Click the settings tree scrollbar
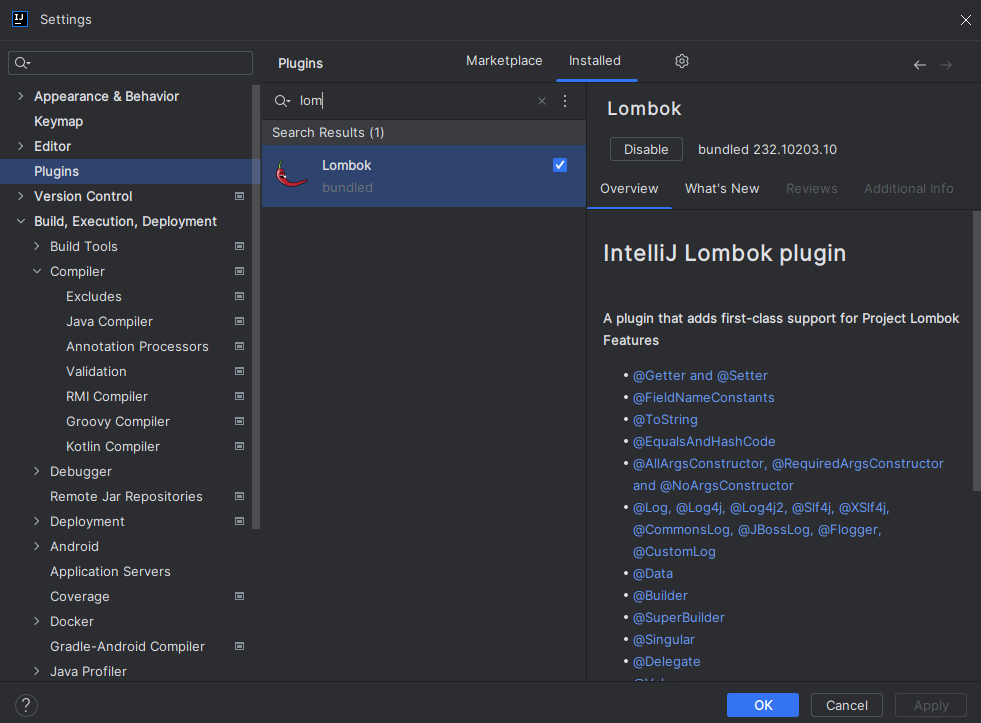981x723 pixels. 256,306
